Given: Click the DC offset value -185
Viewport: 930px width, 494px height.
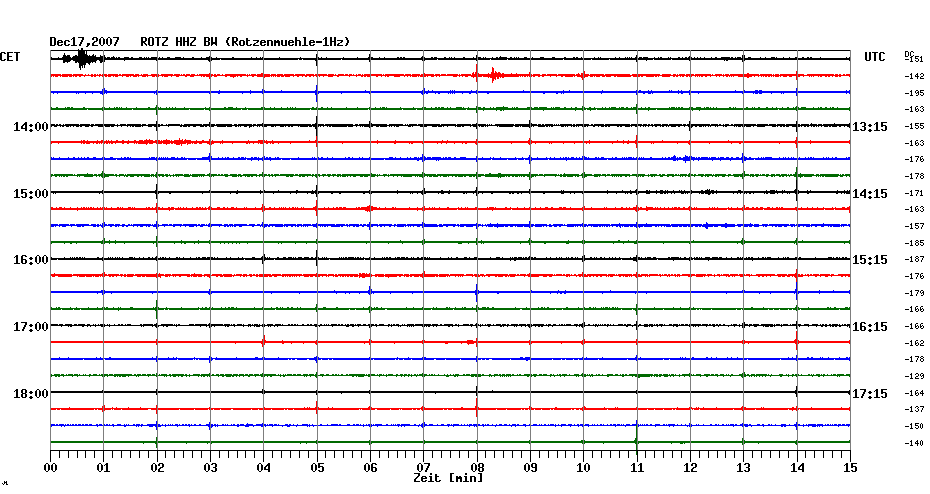Looking at the screenshot, I should [x=914, y=243].
